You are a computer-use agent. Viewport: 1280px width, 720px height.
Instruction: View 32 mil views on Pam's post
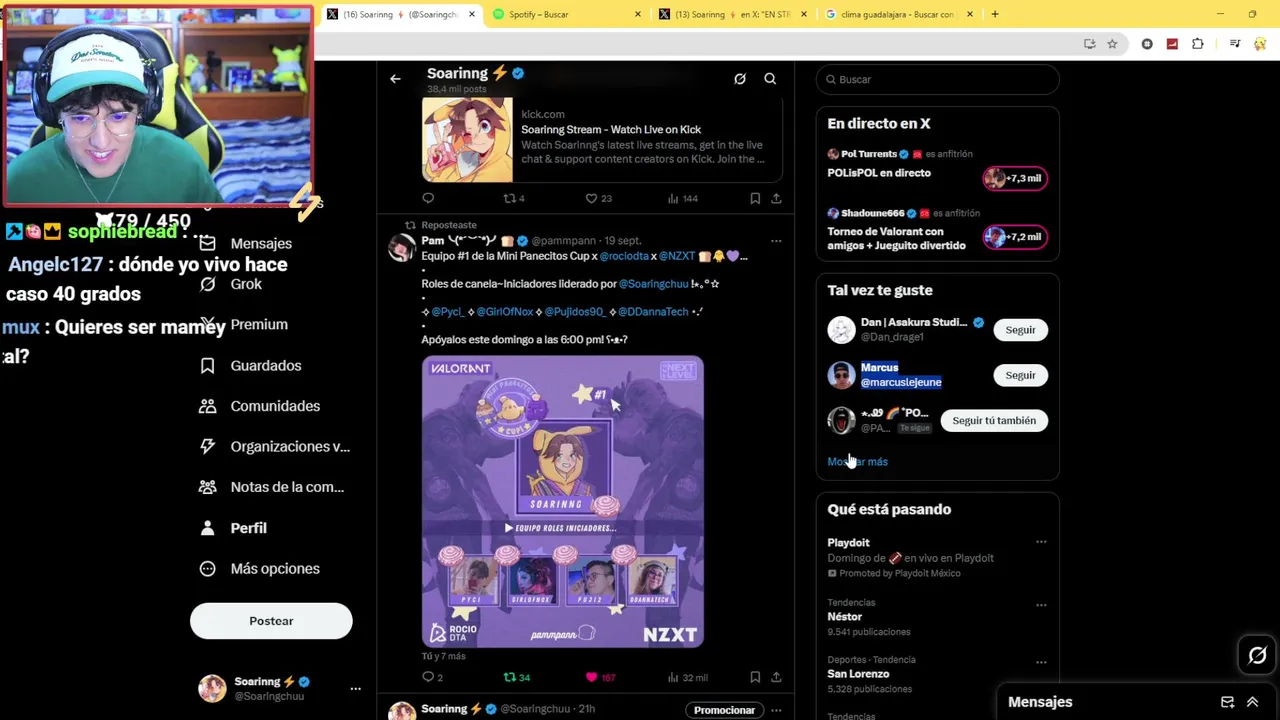(x=687, y=677)
